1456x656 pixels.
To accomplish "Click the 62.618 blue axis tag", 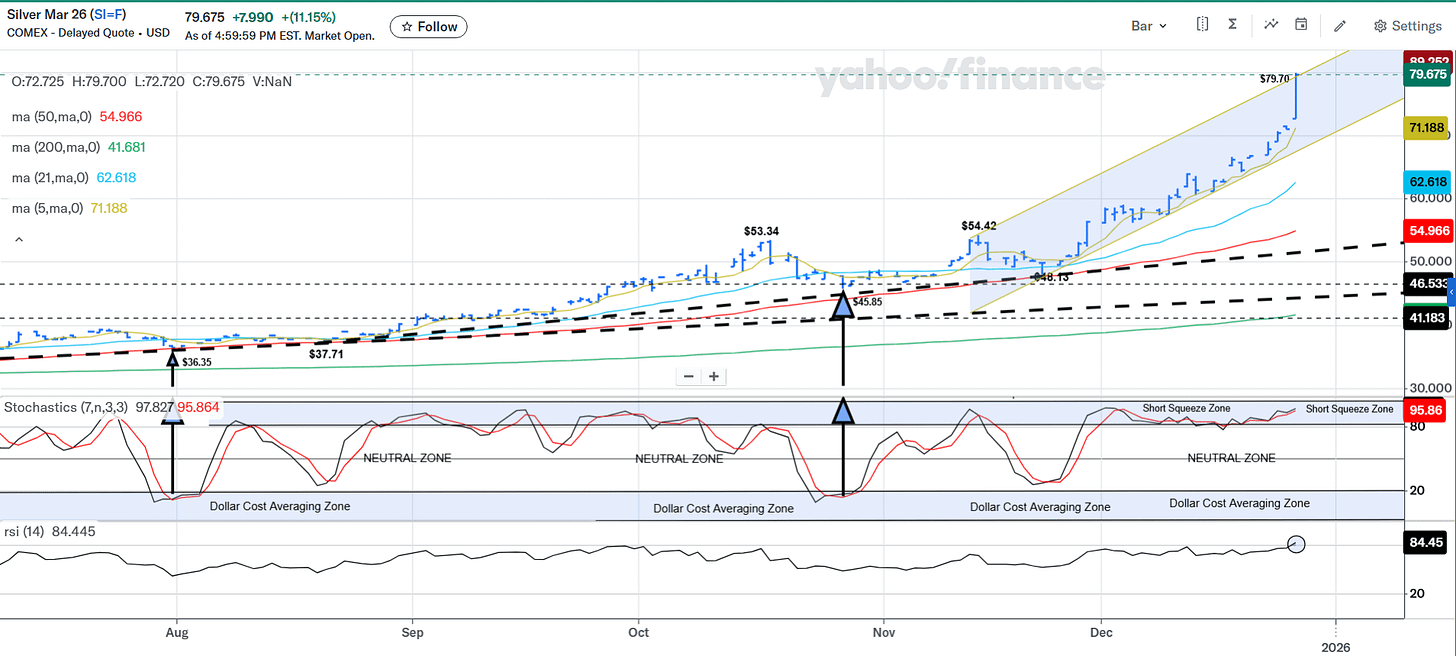I will click(x=1427, y=181).
